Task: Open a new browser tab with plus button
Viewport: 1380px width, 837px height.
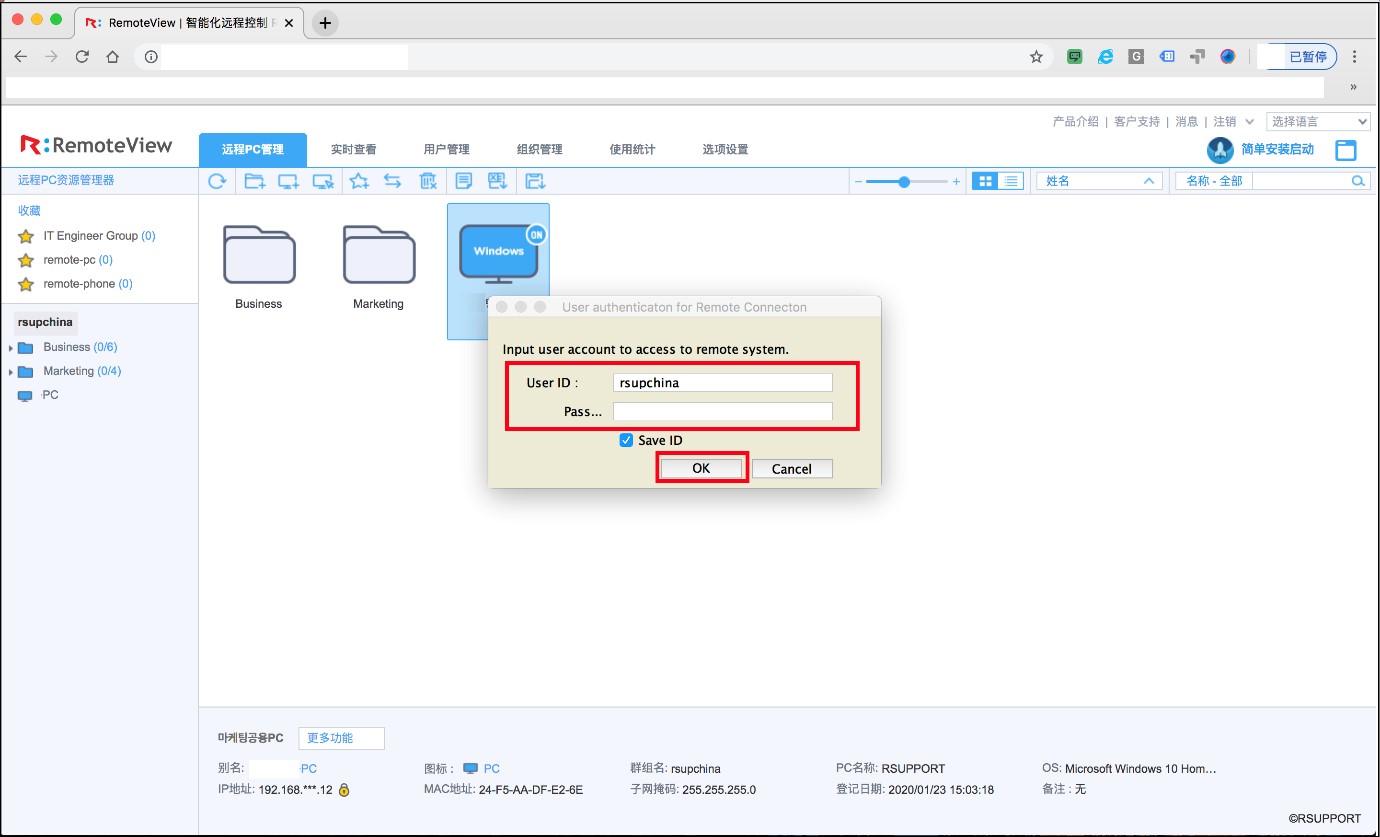Action: point(325,23)
